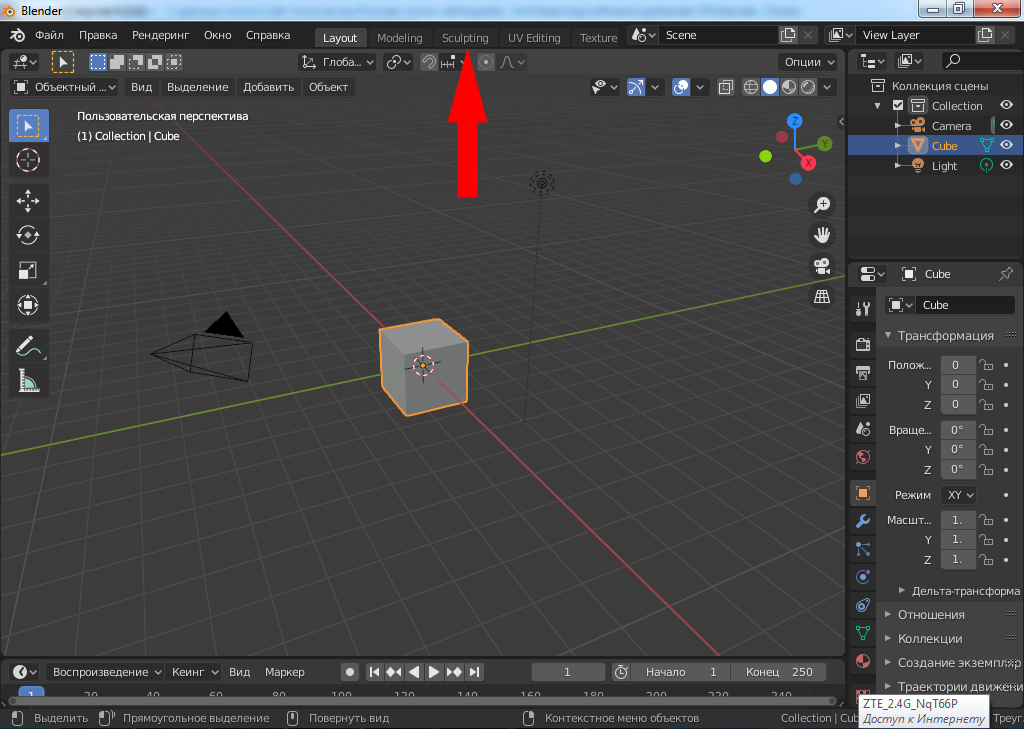Hide the Cube in the outliner

[1006, 146]
